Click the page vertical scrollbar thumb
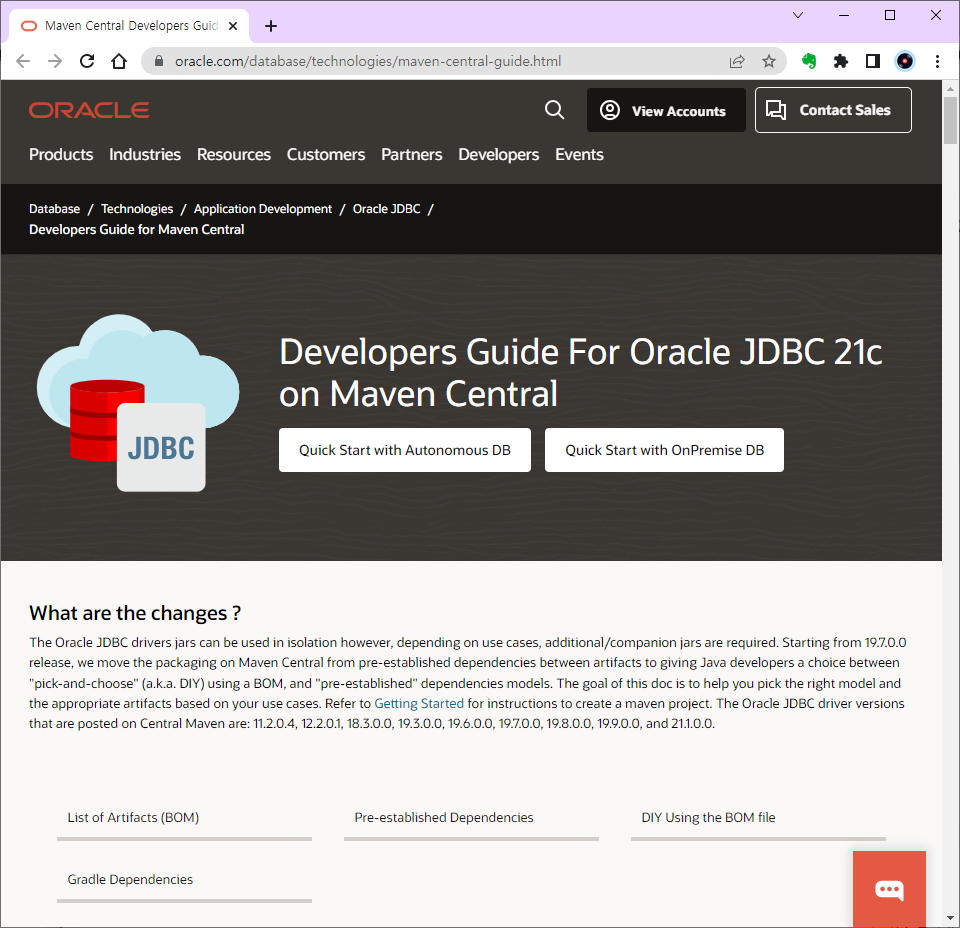Viewport: 960px width, 928px height. (x=950, y=119)
